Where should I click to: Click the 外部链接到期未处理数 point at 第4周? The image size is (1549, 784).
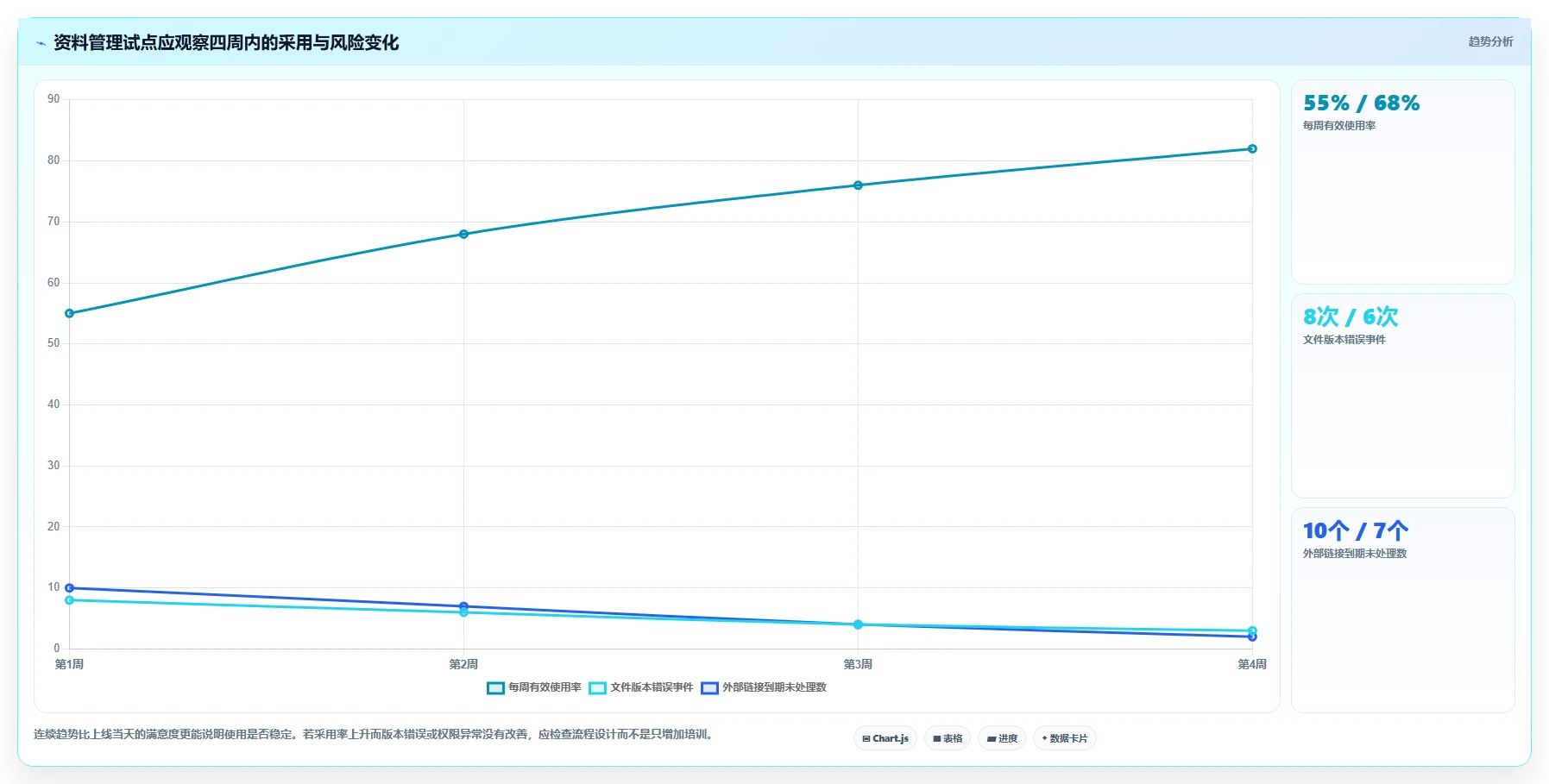(1252, 637)
